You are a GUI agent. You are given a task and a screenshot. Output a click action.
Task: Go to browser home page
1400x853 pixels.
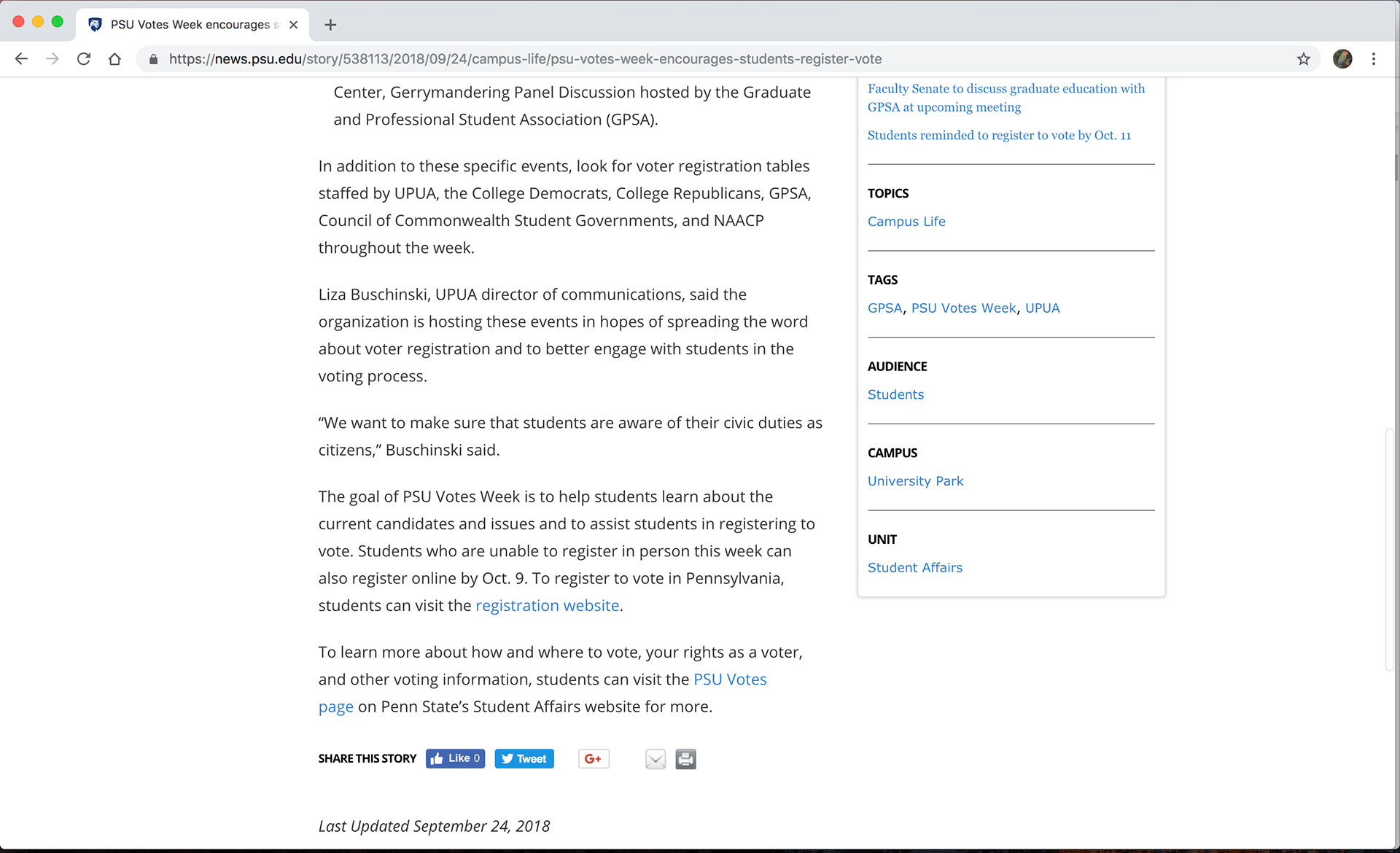pos(114,59)
